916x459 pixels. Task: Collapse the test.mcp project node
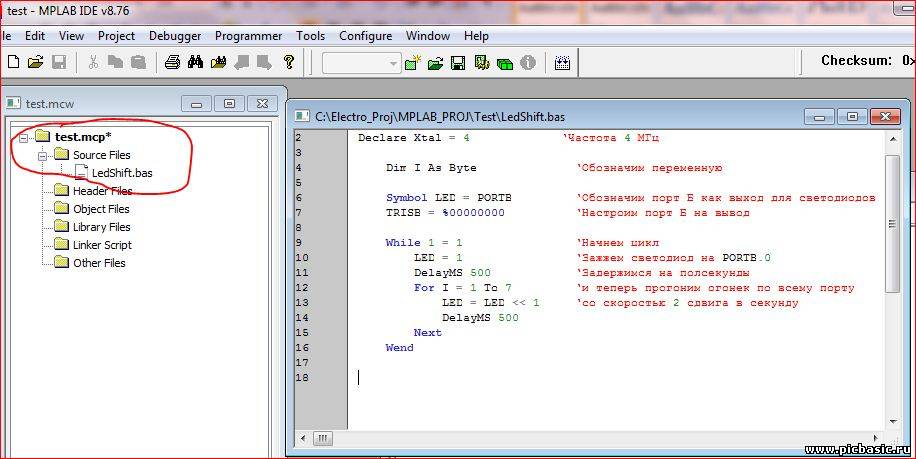point(23,137)
